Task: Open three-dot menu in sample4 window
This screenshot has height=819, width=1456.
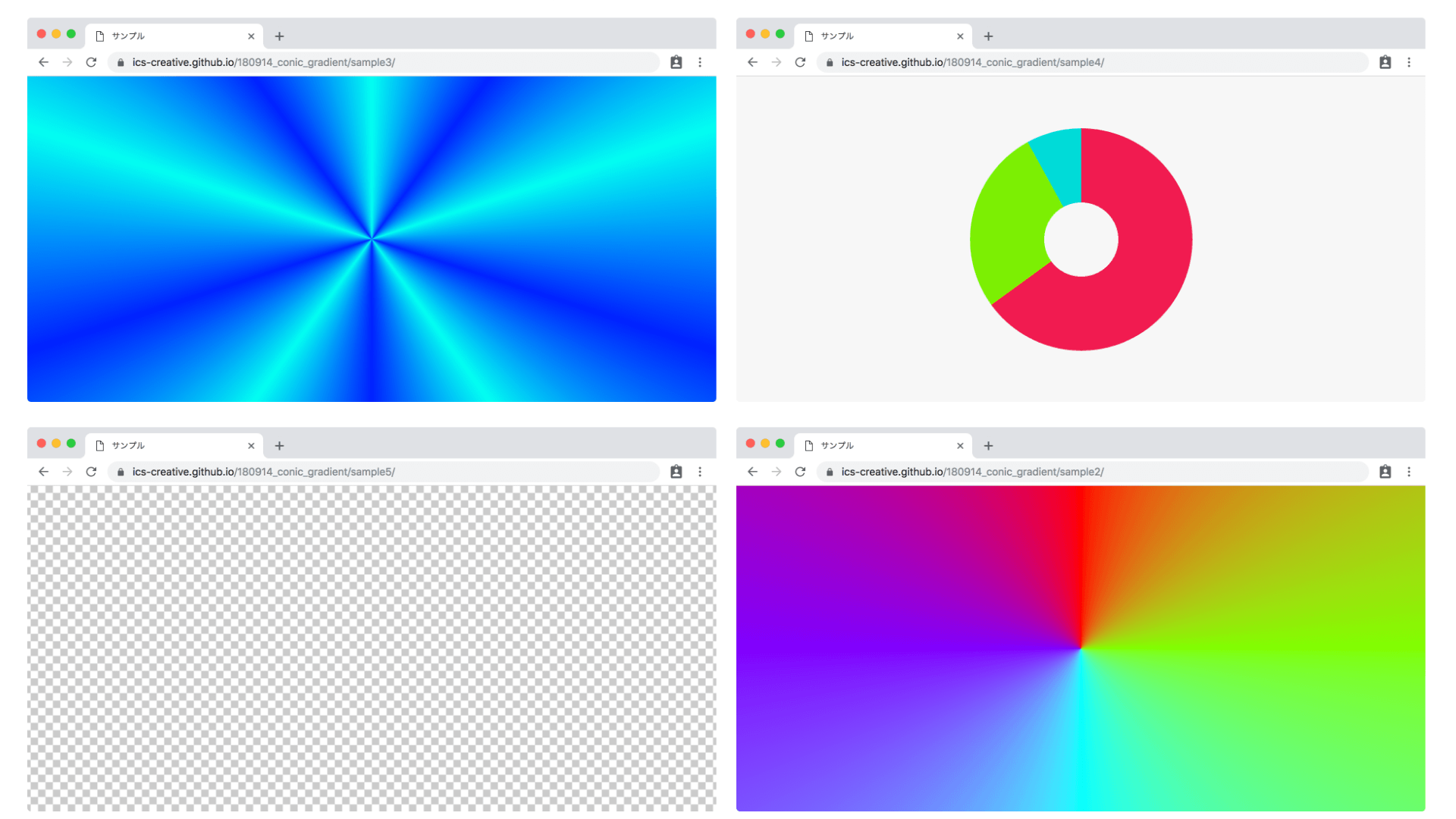Action: click(x=1409, y=62)
